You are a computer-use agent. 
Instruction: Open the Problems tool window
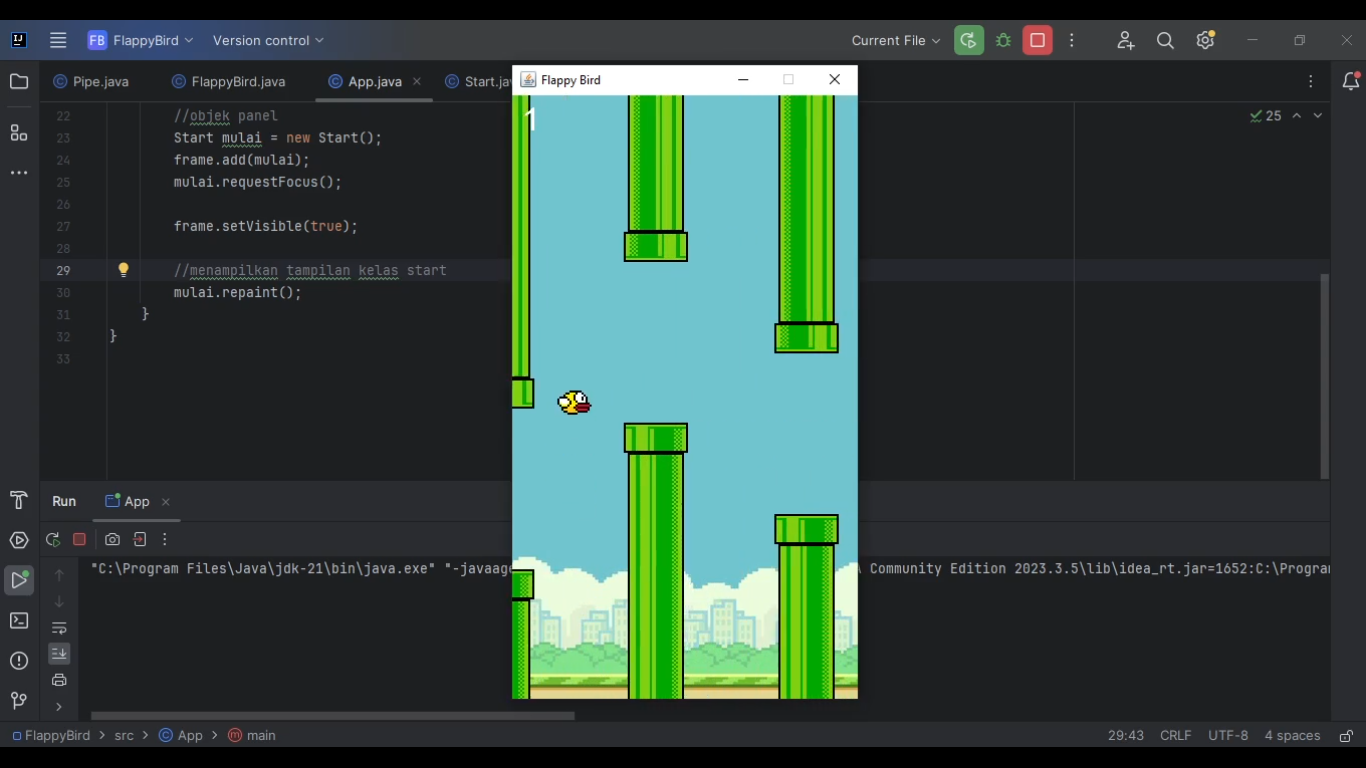[19, 661]
